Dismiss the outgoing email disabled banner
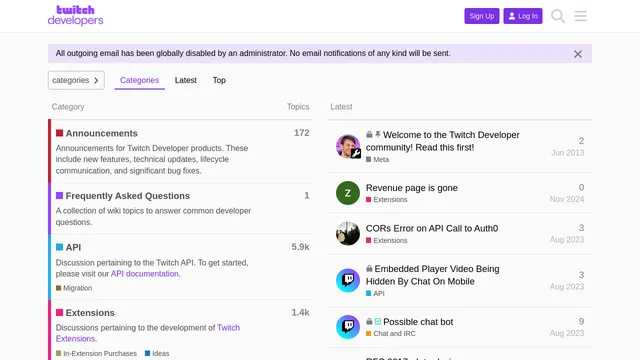This screenshot has height=360, width=640. [578, 54]
